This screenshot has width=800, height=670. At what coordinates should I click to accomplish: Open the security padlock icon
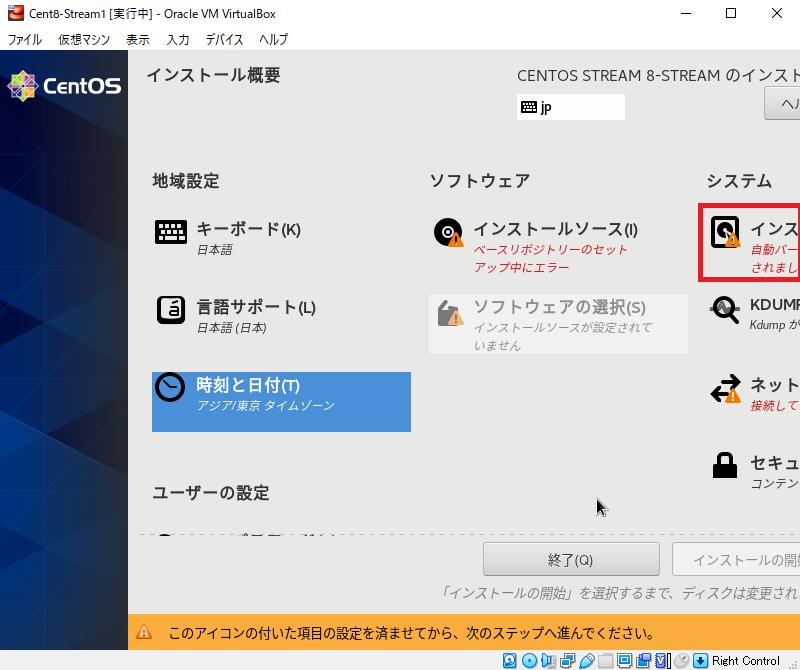(x=725, y=465)
